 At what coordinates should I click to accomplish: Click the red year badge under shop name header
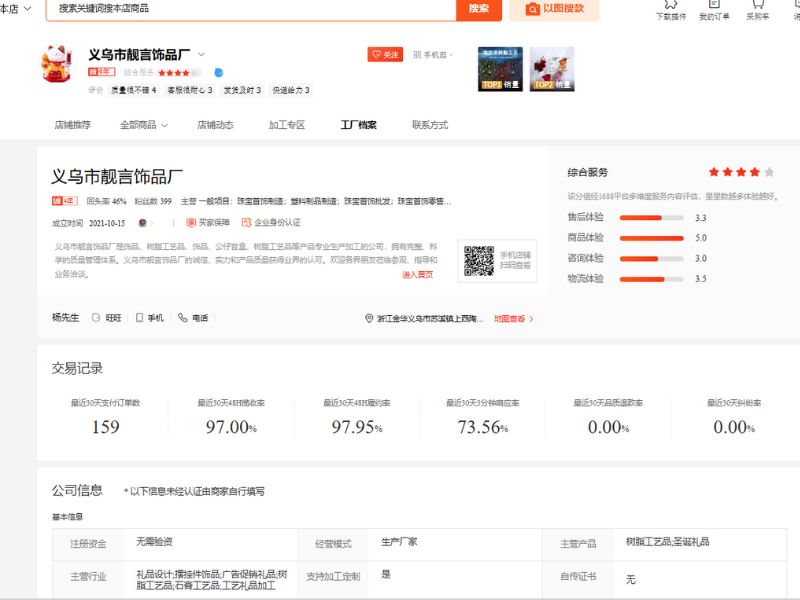tap(102, 72)
